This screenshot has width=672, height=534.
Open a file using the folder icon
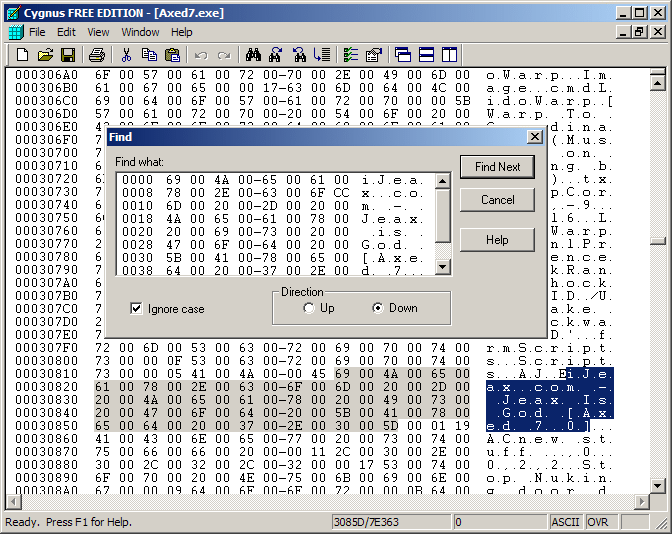click(45, 55)
